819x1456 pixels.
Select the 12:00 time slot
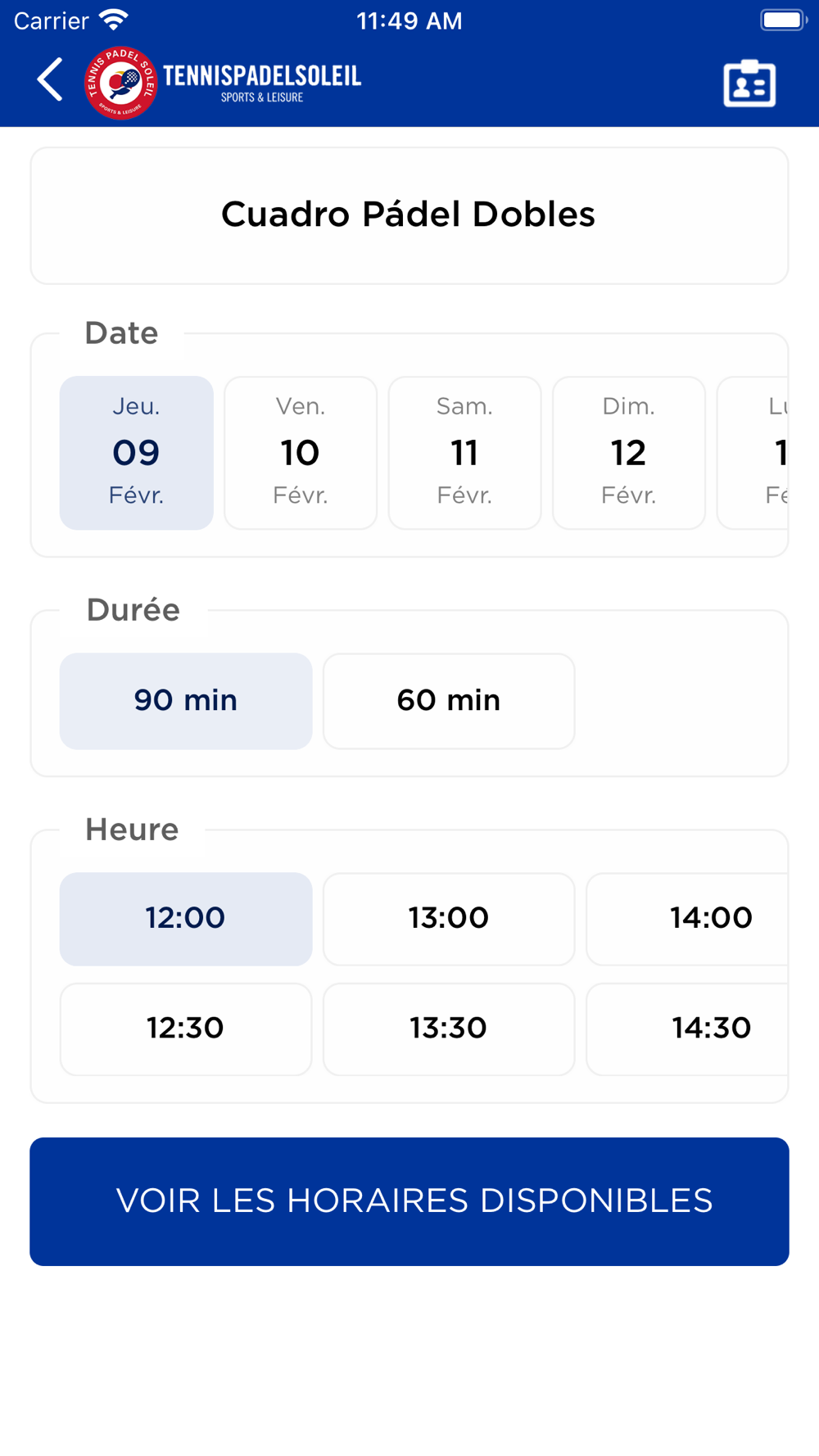[186, 919]
